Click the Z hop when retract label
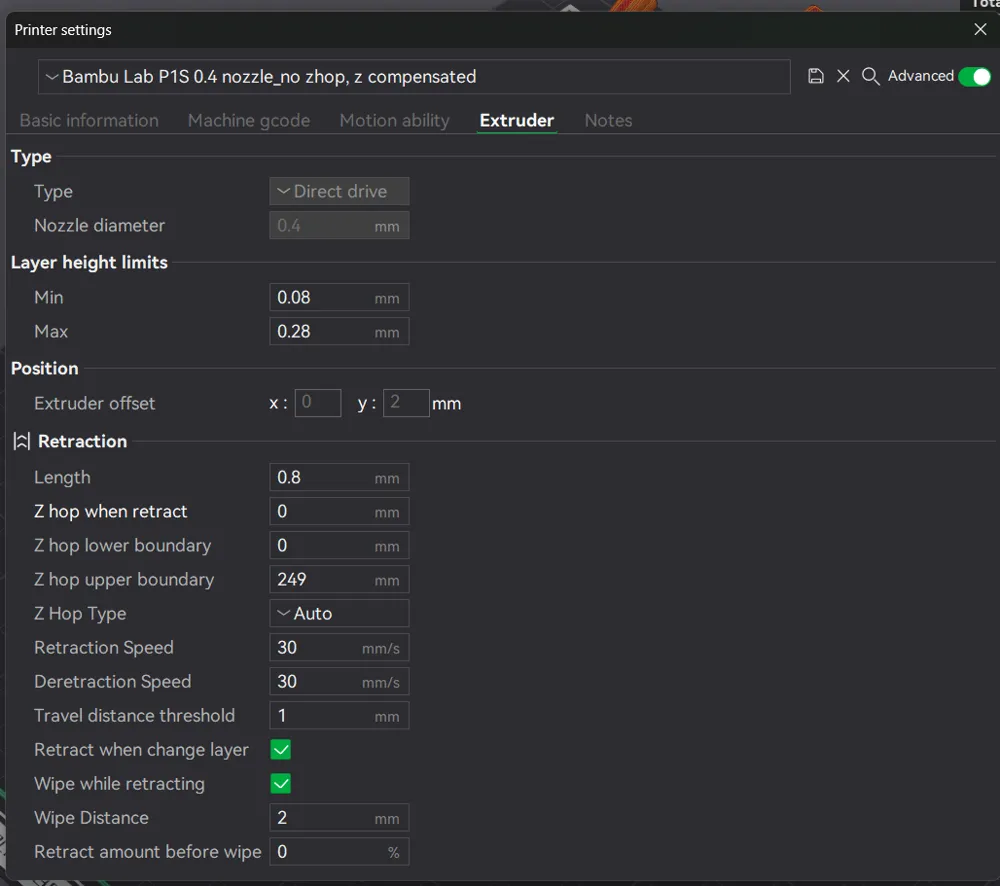The width and height of the screenshot is (1000, 886). click(x=110, y=512)
